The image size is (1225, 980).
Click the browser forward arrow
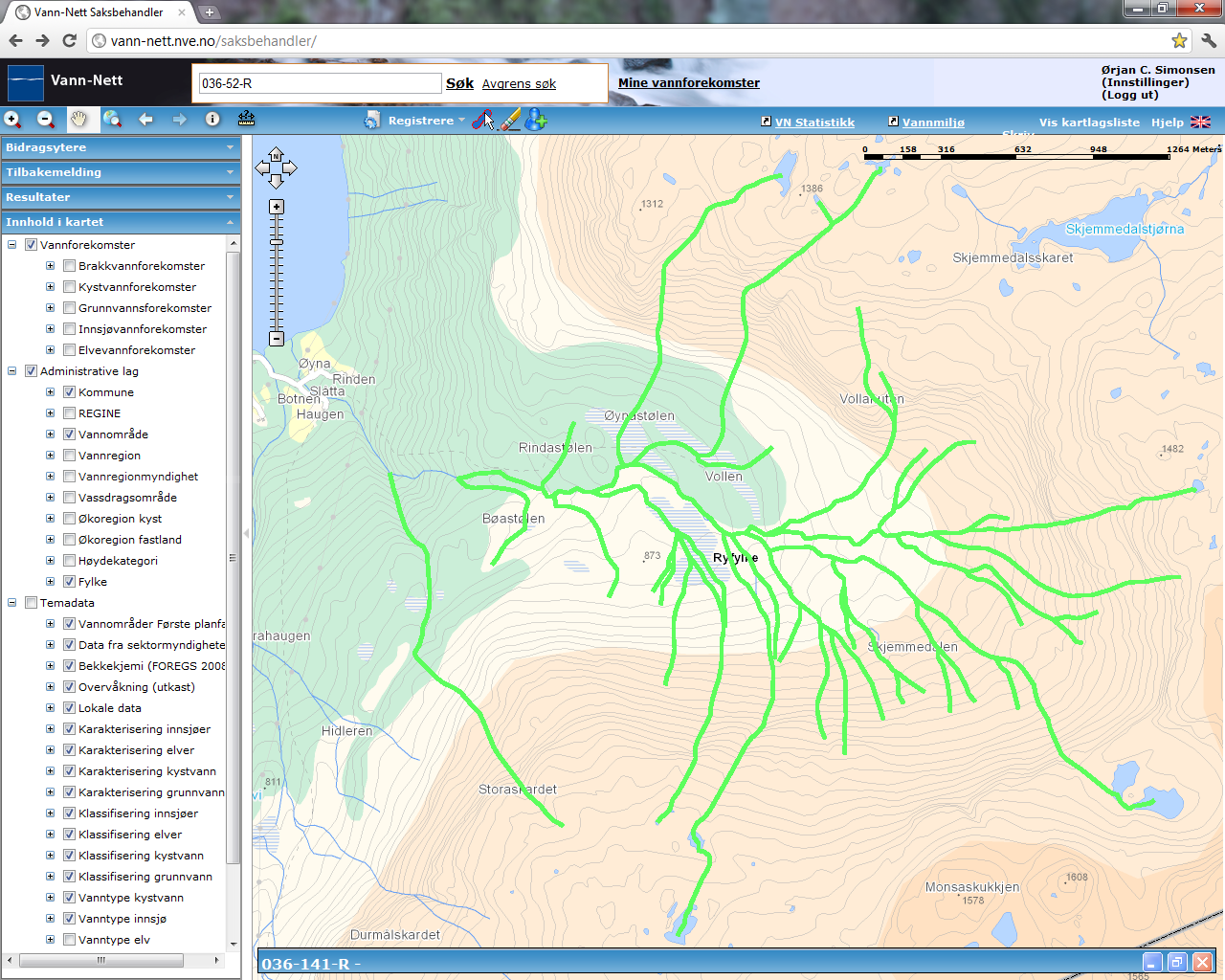point(42,40)
